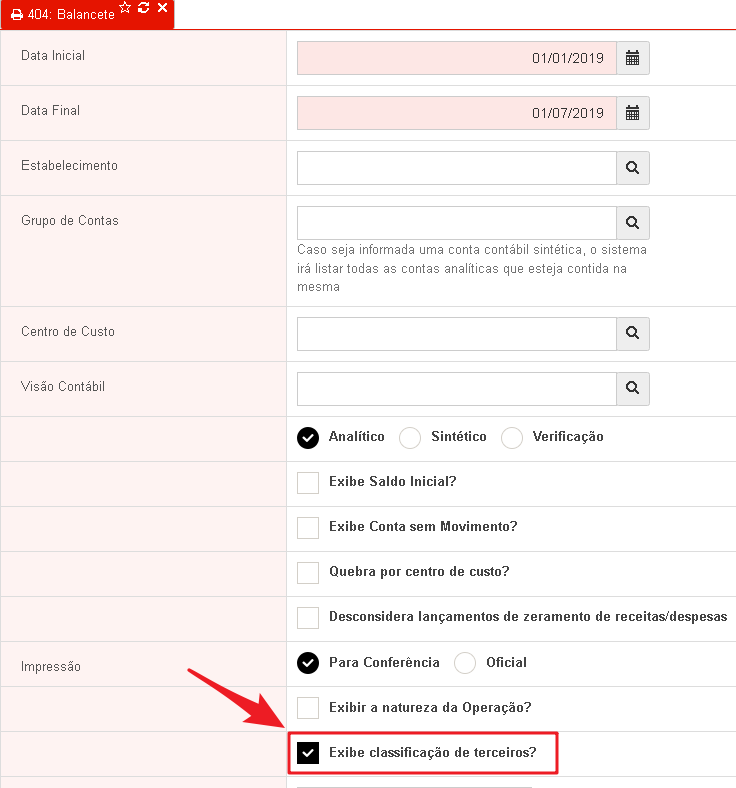Focus the Data Inicial date field
The width and height of the screenshot is (736, 788).
point(457,58)
